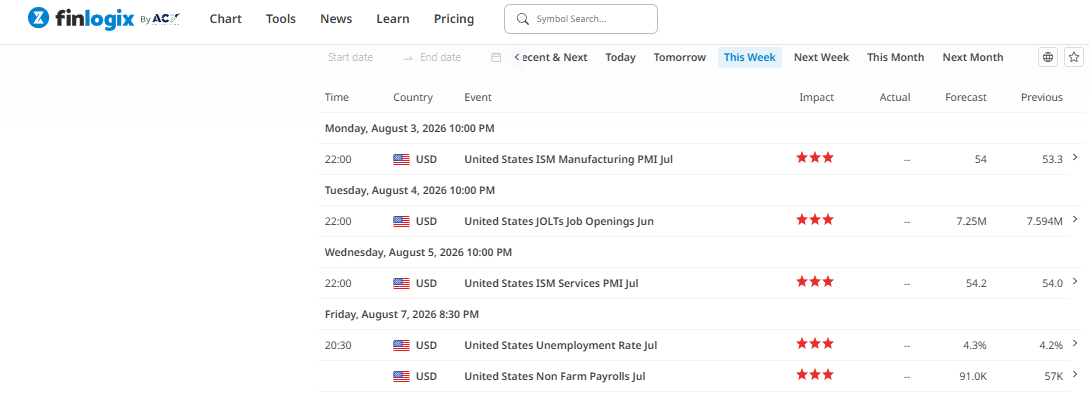Image resolution: width=1089 pixels, height=397 pixels.
Task: Click the globe timezone icon
Action: 1048,57
